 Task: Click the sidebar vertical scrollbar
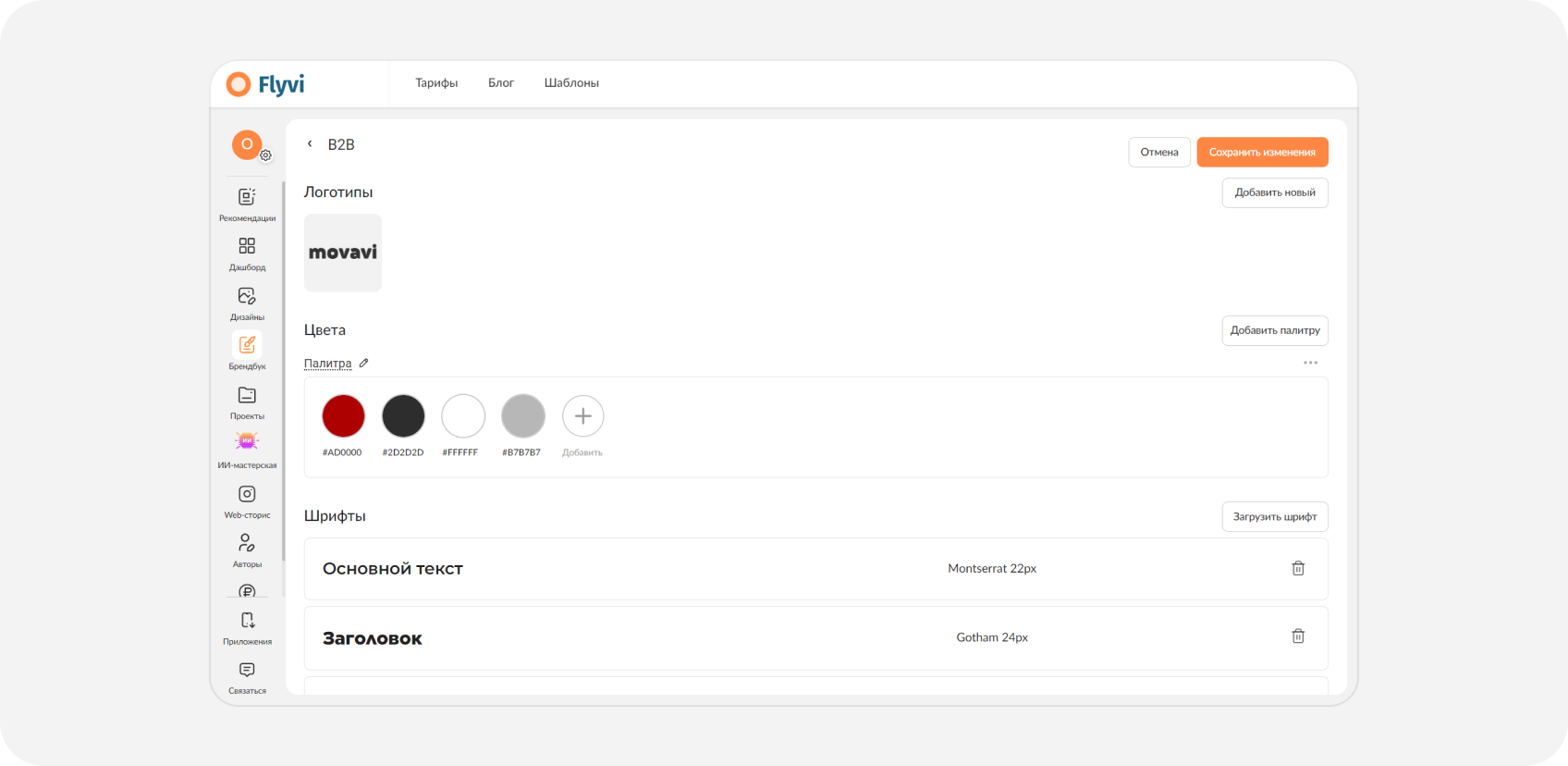point(283,370)
